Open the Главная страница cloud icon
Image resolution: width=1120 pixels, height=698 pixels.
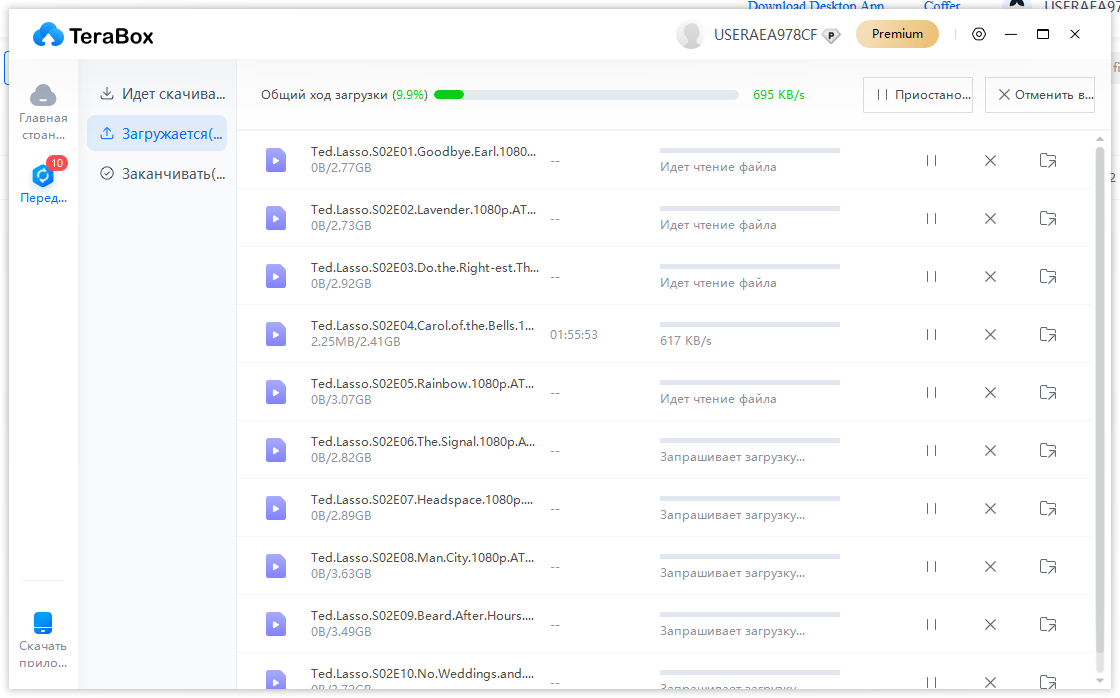coord(43,96)
